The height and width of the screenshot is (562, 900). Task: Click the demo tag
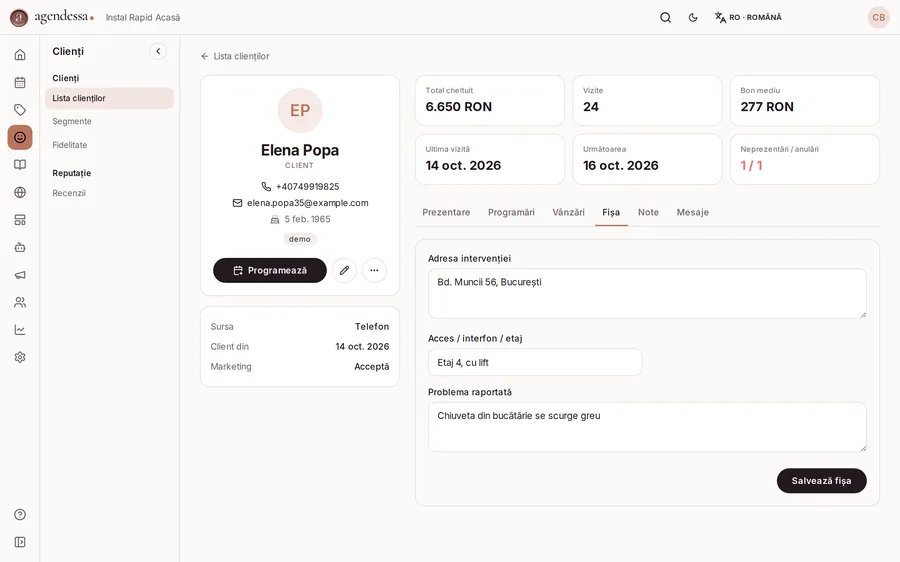(x=300, y=239)
